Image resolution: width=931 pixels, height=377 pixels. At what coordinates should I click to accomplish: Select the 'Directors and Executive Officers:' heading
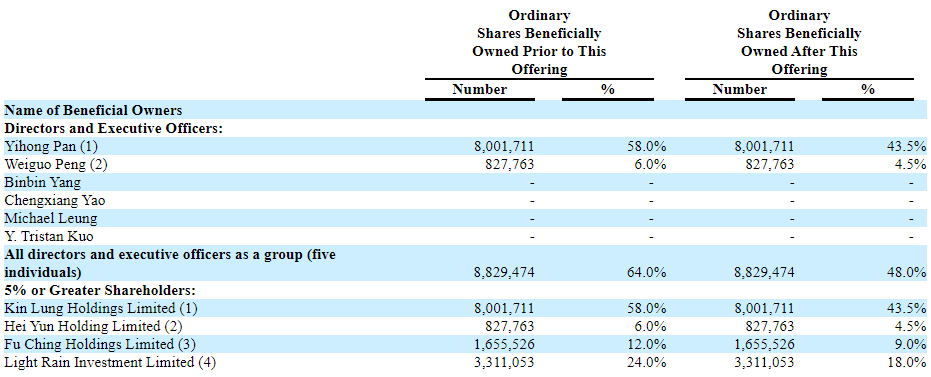(113, 128)
